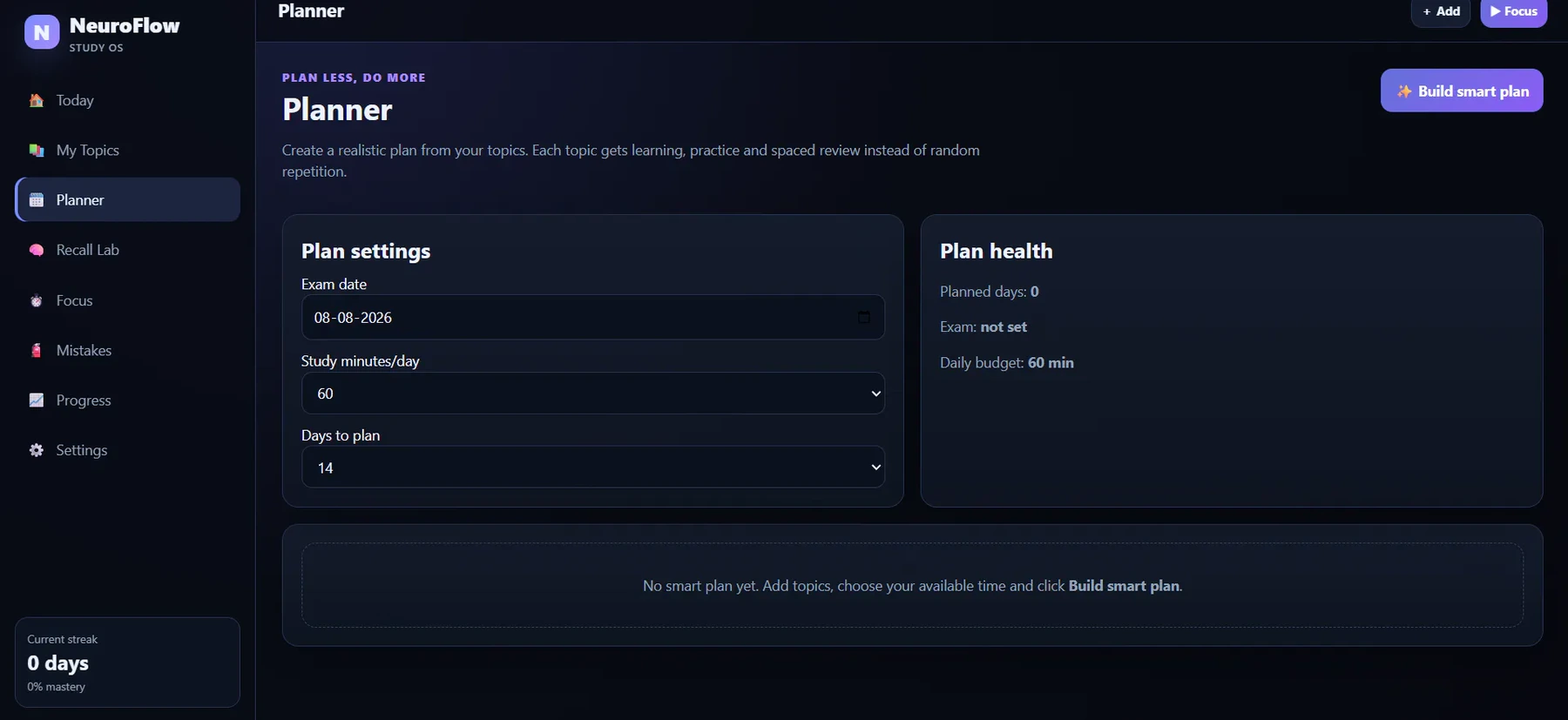The height and width of the screenshot is (720, 1568).
Task: Start a session with the top Focus button
Action: [x=1514, y=11]
